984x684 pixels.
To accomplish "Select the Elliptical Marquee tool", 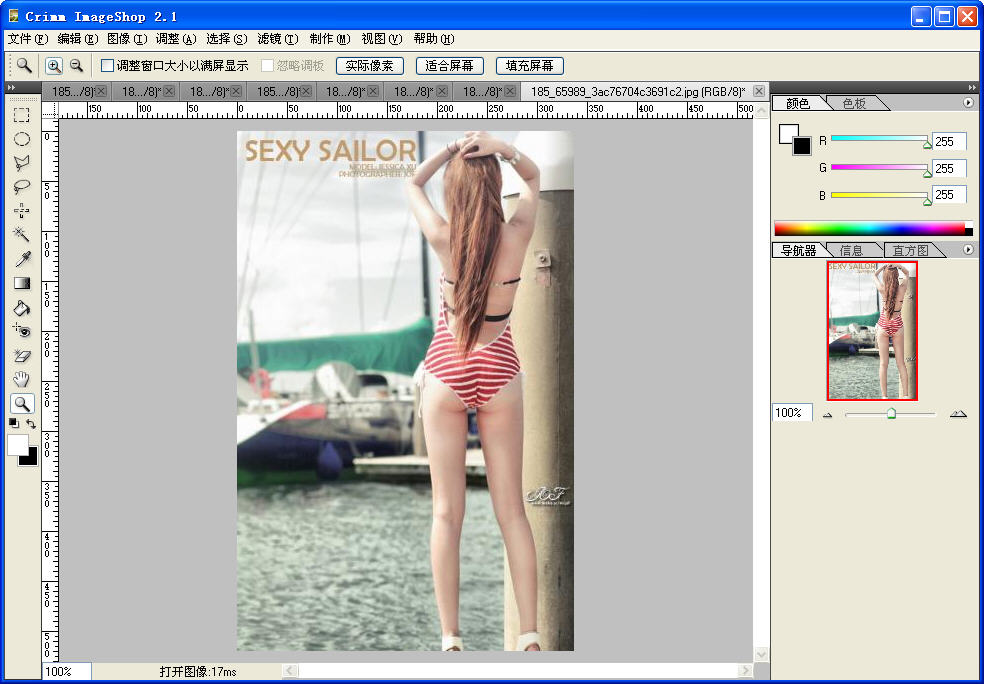I will click(x=21, y=139).
